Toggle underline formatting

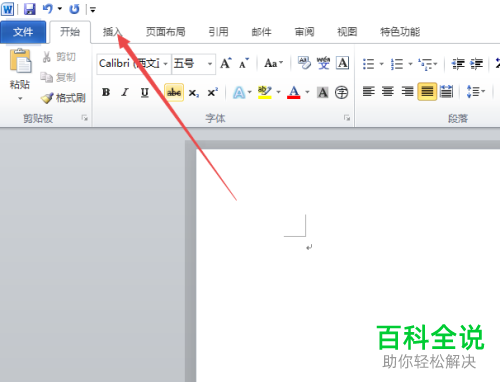pyautogui.click(x=145, y=92)
